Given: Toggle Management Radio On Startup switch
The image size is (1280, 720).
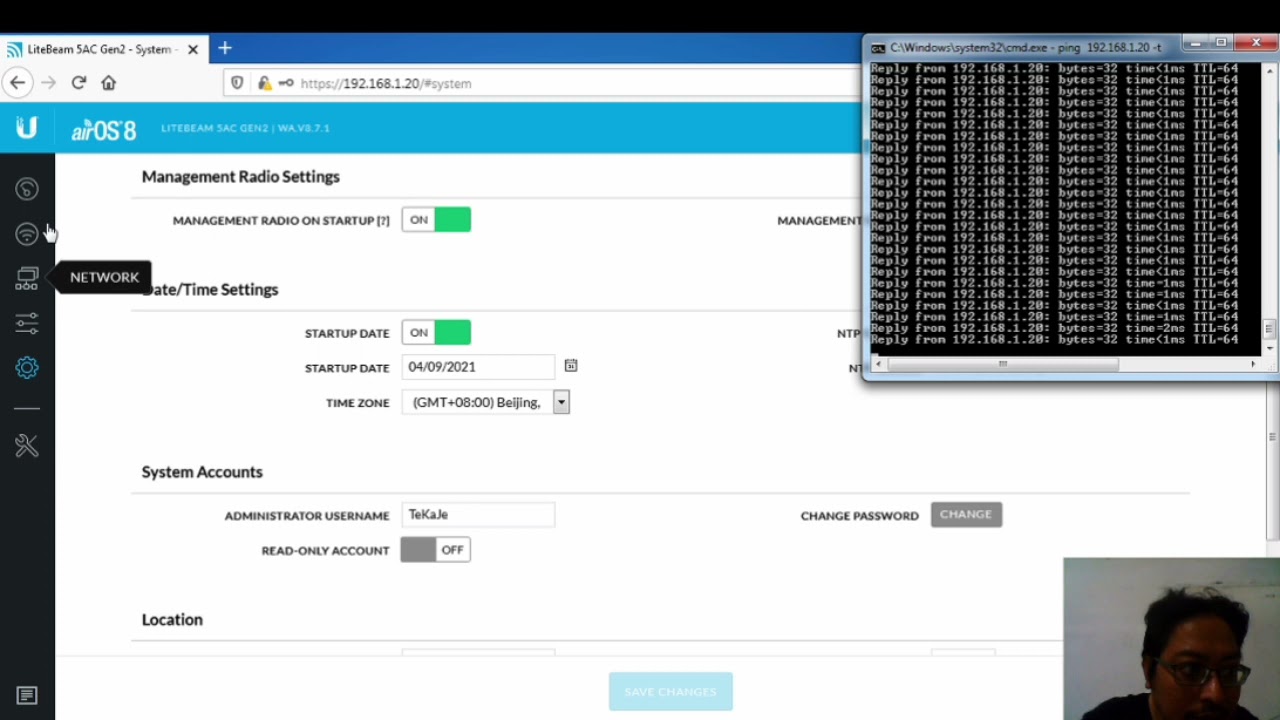Looking at the screenshot, I should coord(436,220).
